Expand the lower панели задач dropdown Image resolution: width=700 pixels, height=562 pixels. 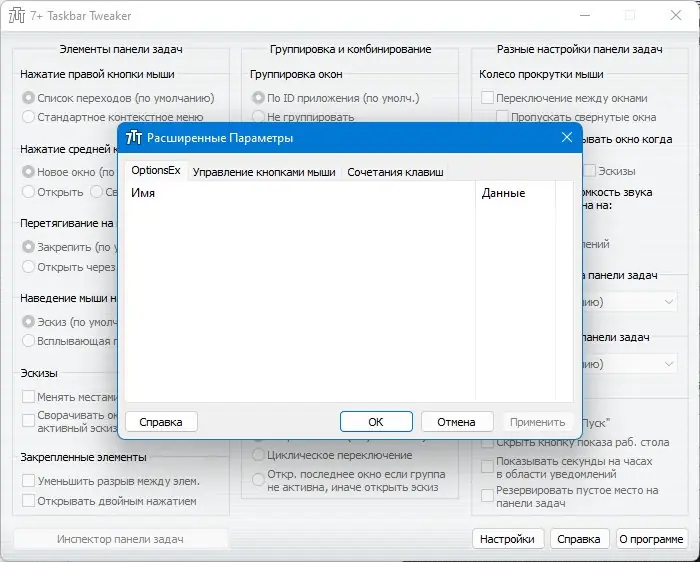(668, 364)
